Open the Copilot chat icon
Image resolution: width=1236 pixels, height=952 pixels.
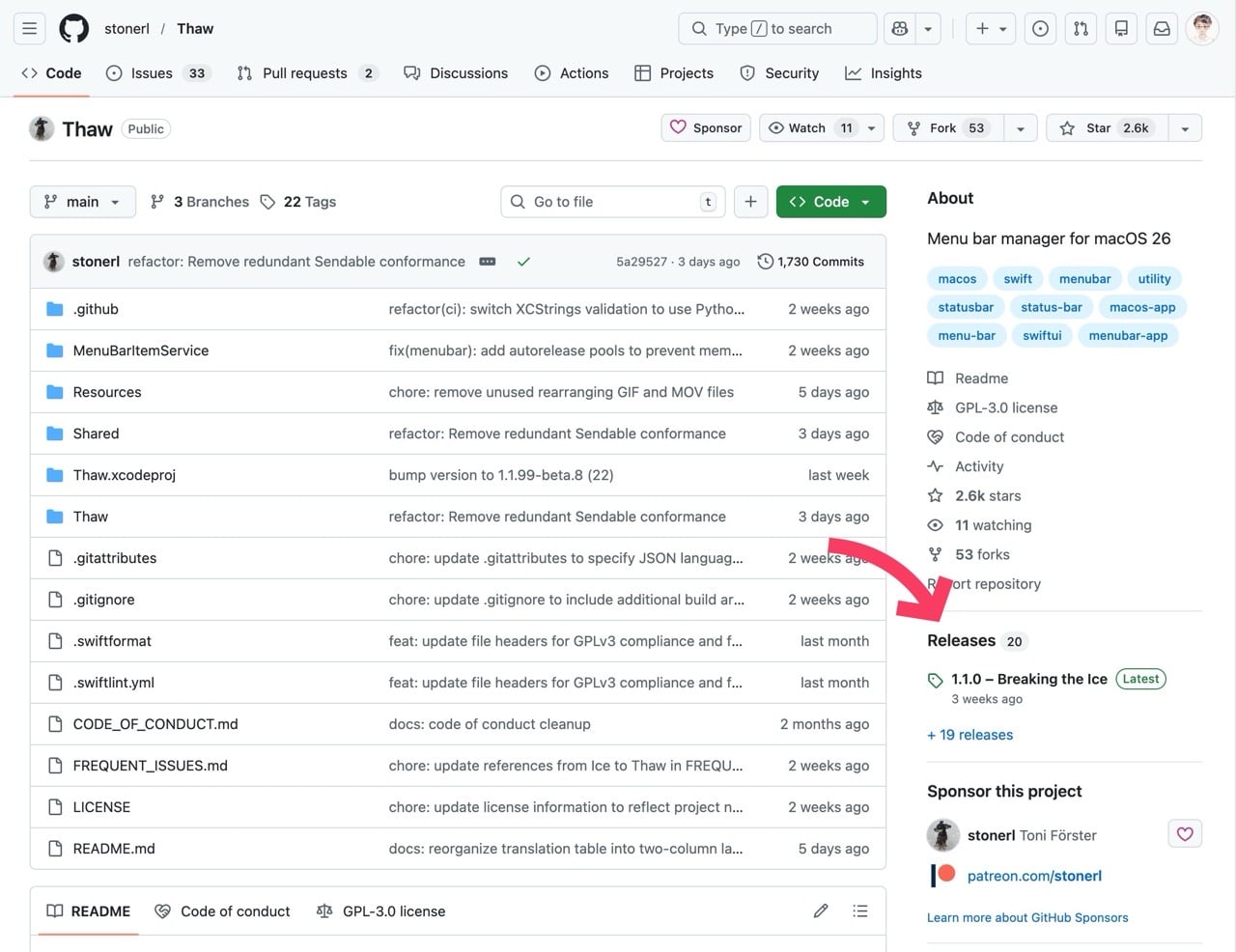900,29
